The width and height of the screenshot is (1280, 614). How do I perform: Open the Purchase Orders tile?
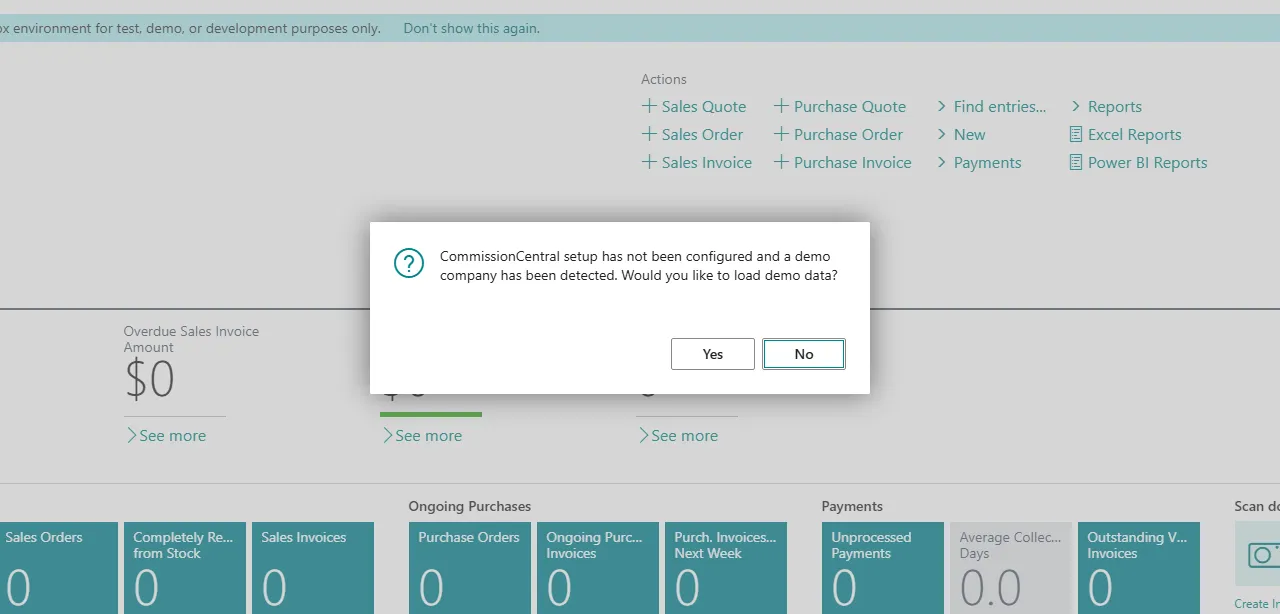point(469,568)
